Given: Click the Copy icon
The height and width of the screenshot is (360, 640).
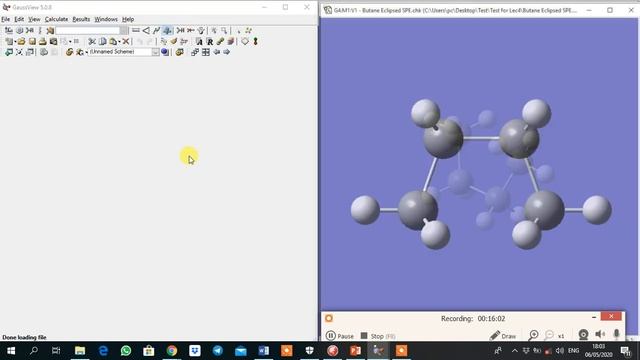Looking at the screenshot, I should (102, 41).
